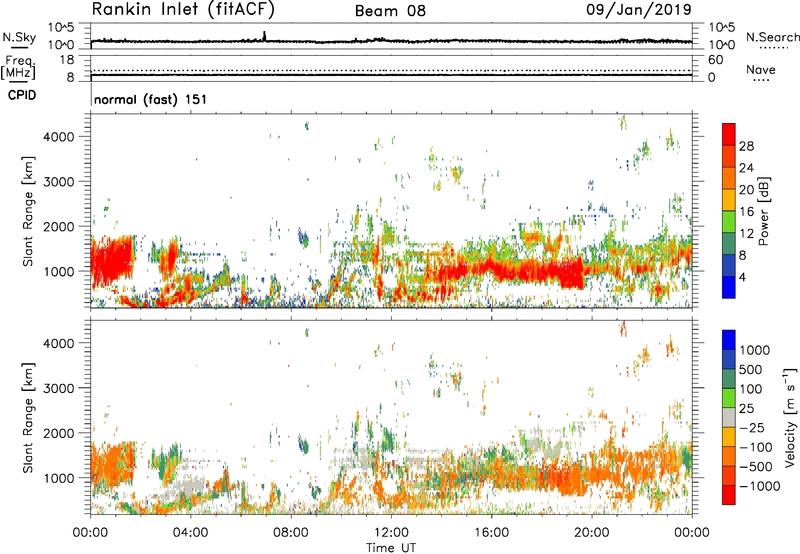Click the red top segment of the Power color bar
This screenshot has width=800, height=554.
coord(728,134)
